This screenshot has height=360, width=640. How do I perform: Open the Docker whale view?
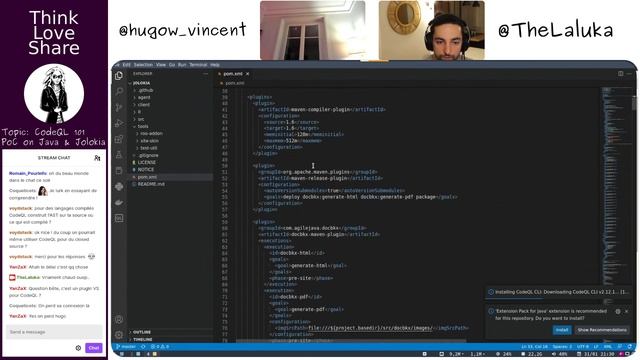pos(119,202)
